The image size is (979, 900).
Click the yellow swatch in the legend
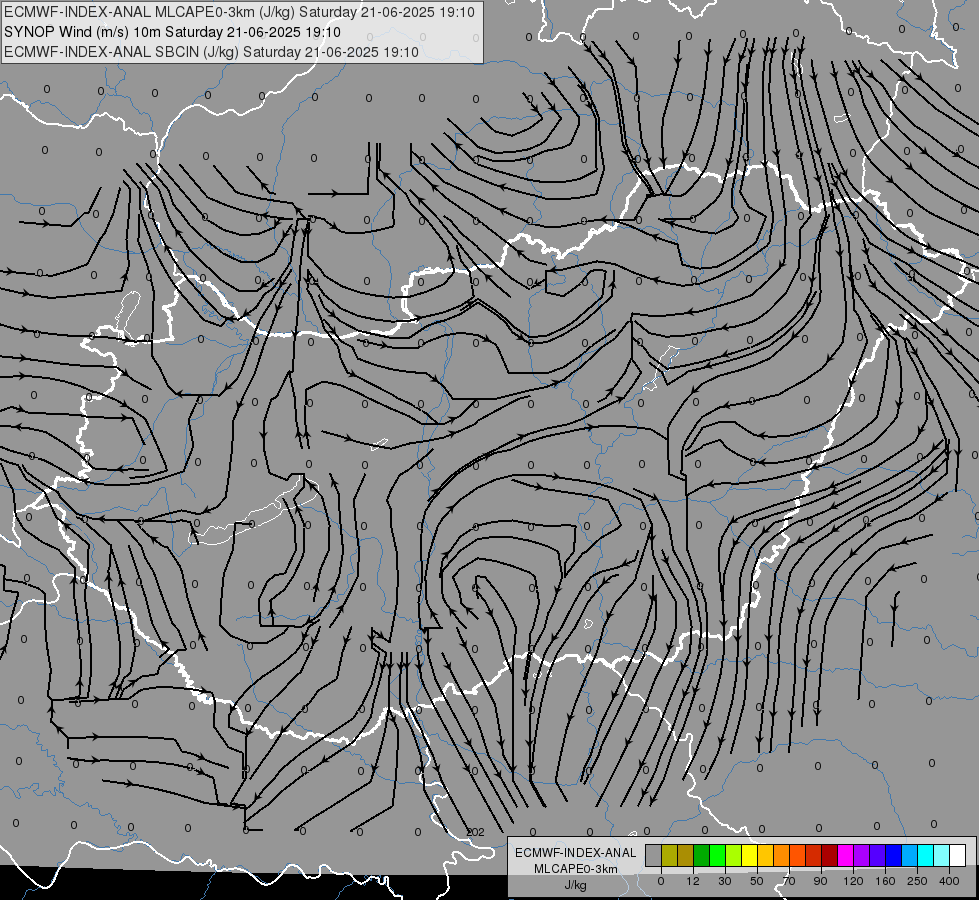coord(749,856)
